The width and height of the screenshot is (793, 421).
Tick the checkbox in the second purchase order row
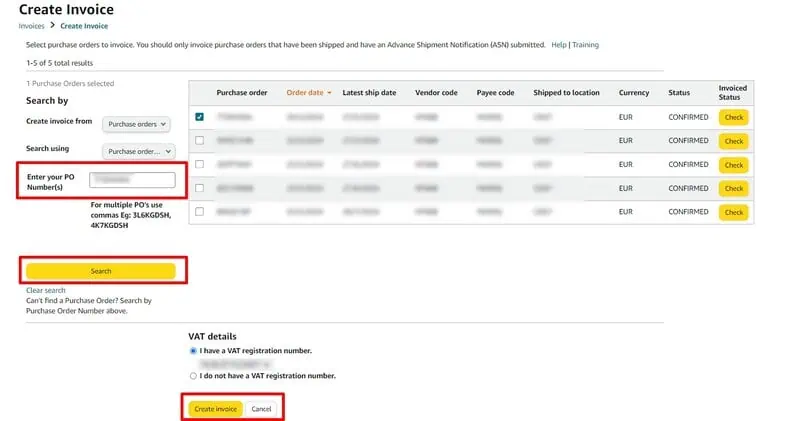[x=200, y=140]
